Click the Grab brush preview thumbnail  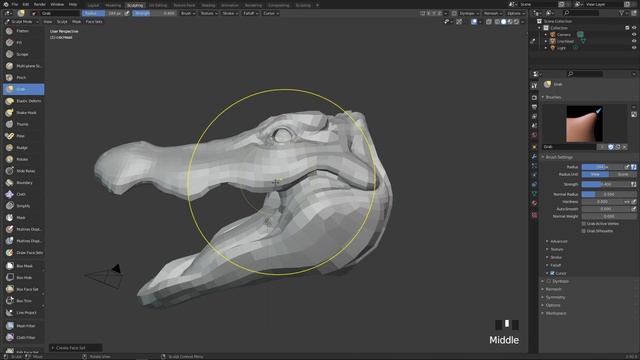pyautogui.click(x=584, y=124)
